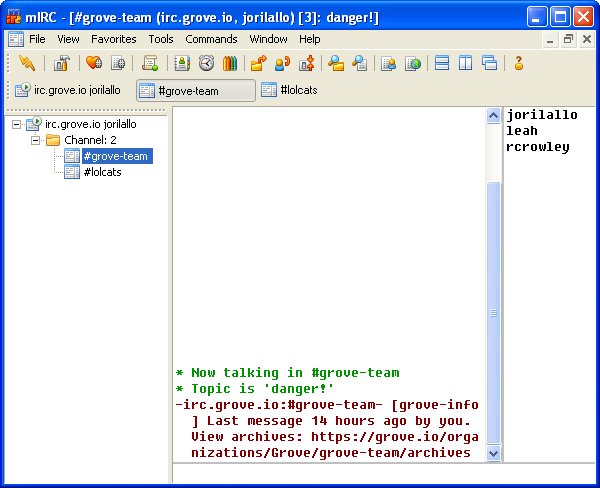Click the chat scrollbar up arrow

click(492, 116)
